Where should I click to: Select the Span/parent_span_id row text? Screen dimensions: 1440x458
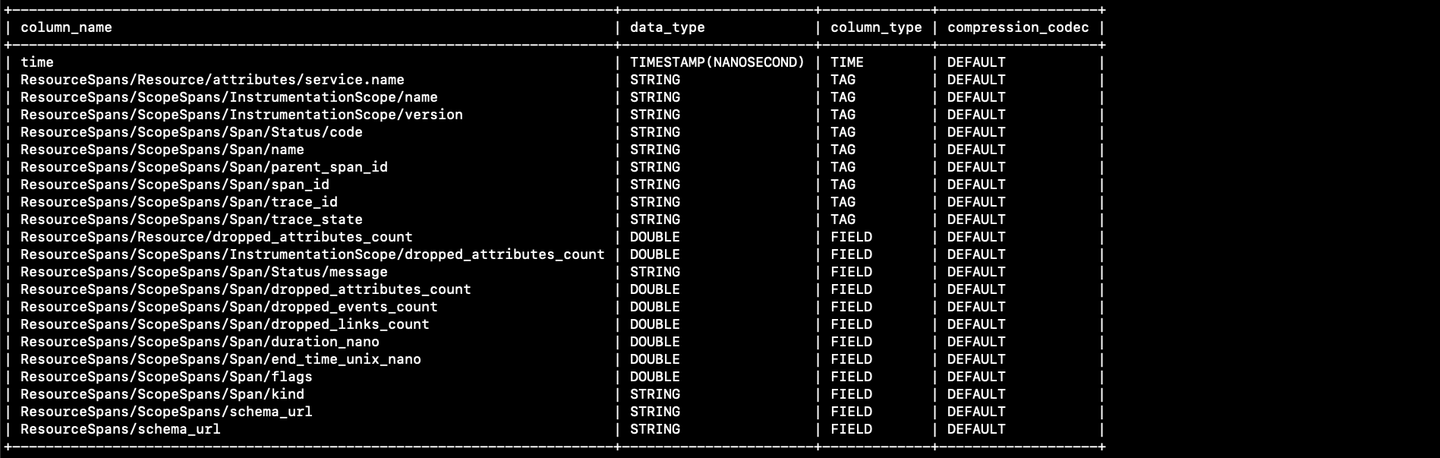pyautogui.click(x=203, y=167)
